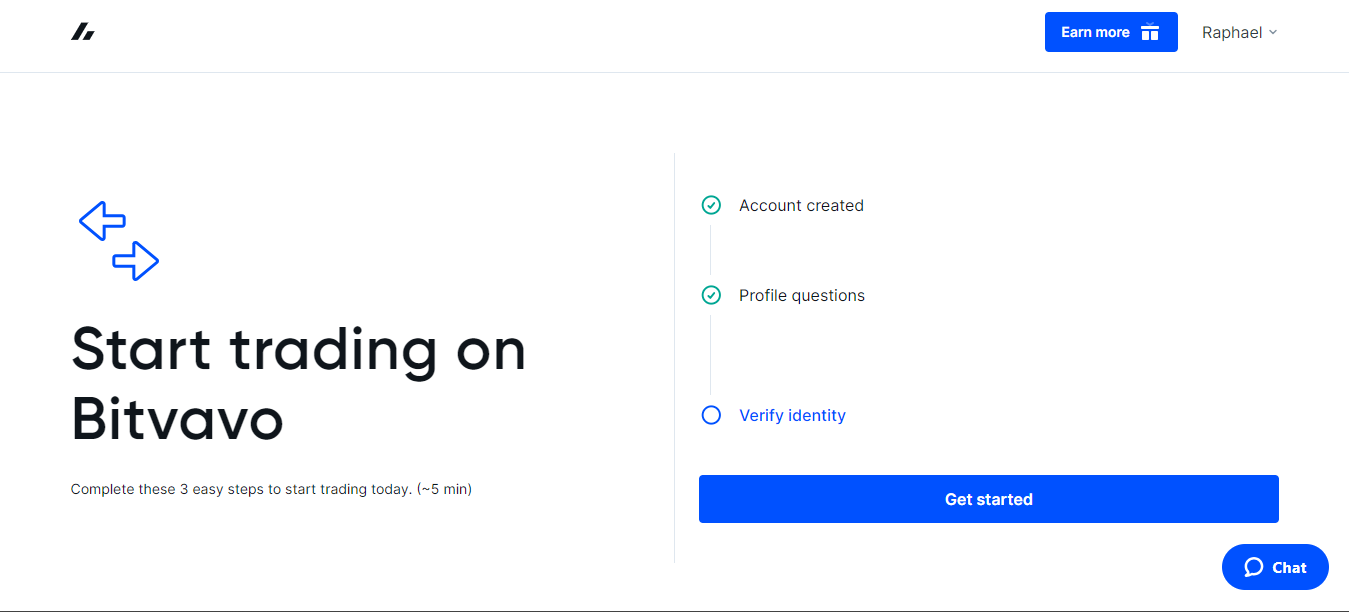Click the gift icon in Earn more
This screenshot has height=612, width=1349.
[1150, 32]
